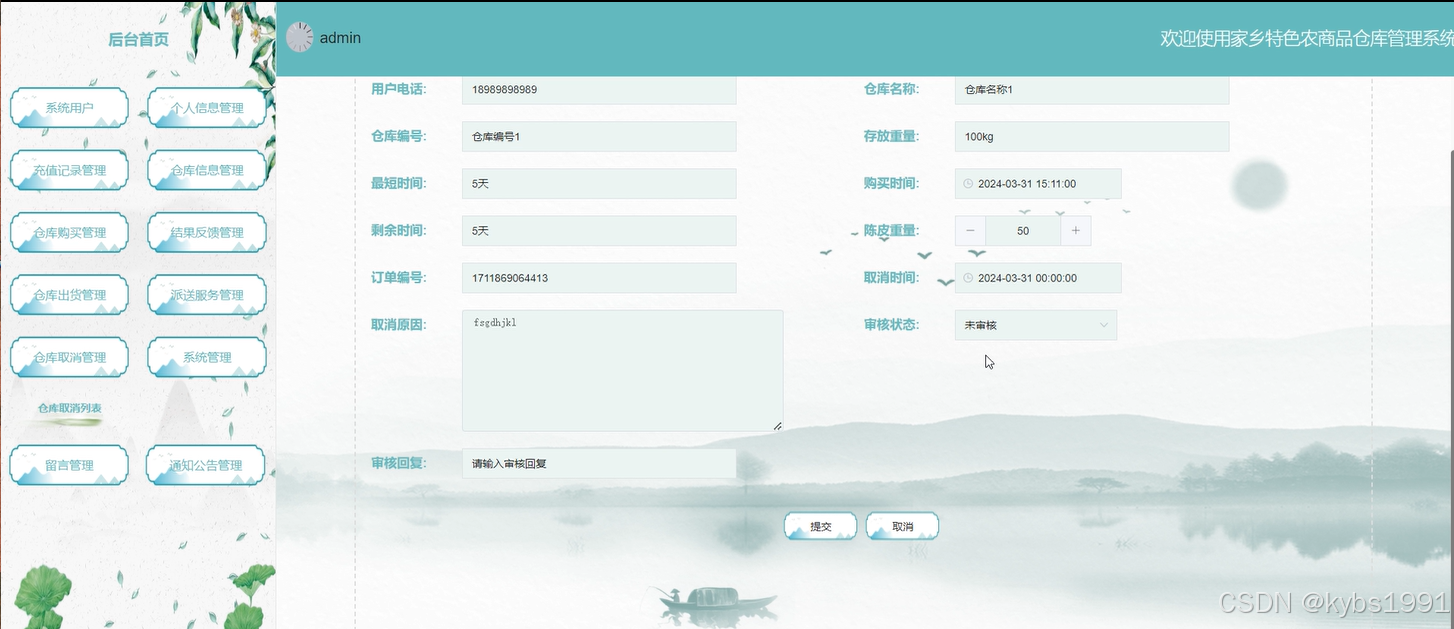This screenshot has width=1454, height=629.
Task: Decrease 陈皮重量 with the minus button
Action: point(970,231)
